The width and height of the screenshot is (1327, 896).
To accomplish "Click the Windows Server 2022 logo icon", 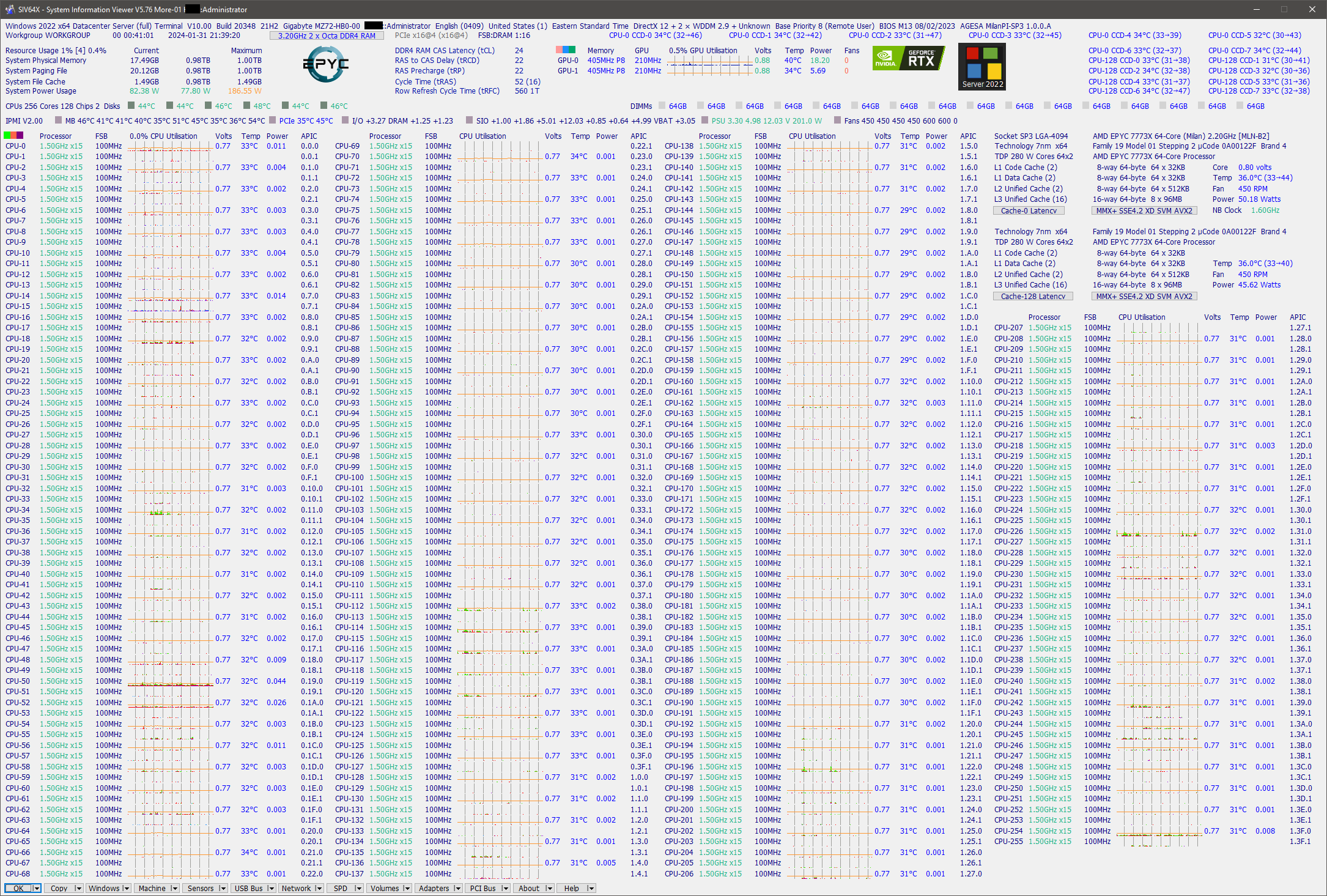I will [x=982, y=67].
